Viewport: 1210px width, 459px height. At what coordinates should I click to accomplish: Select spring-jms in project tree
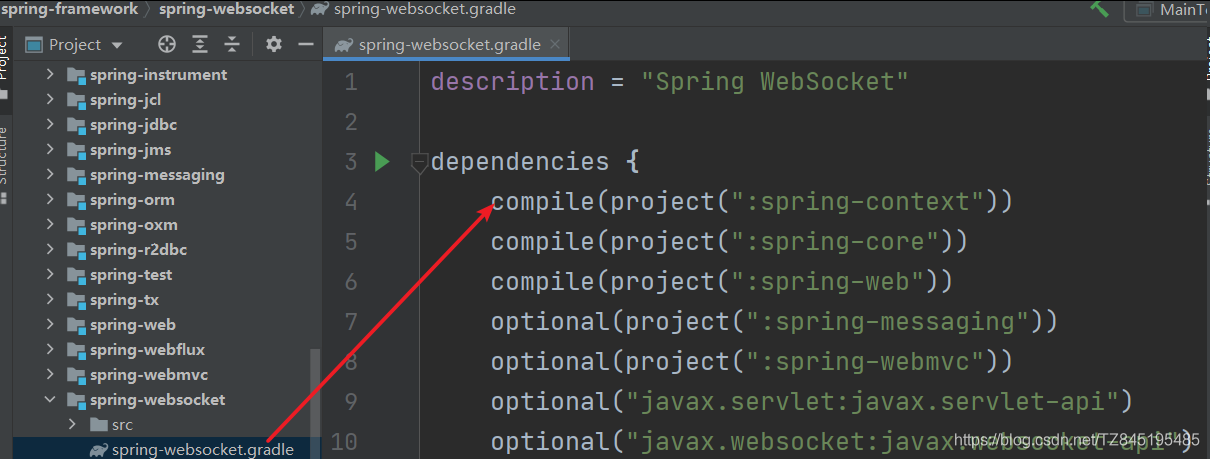pos(130,150)
